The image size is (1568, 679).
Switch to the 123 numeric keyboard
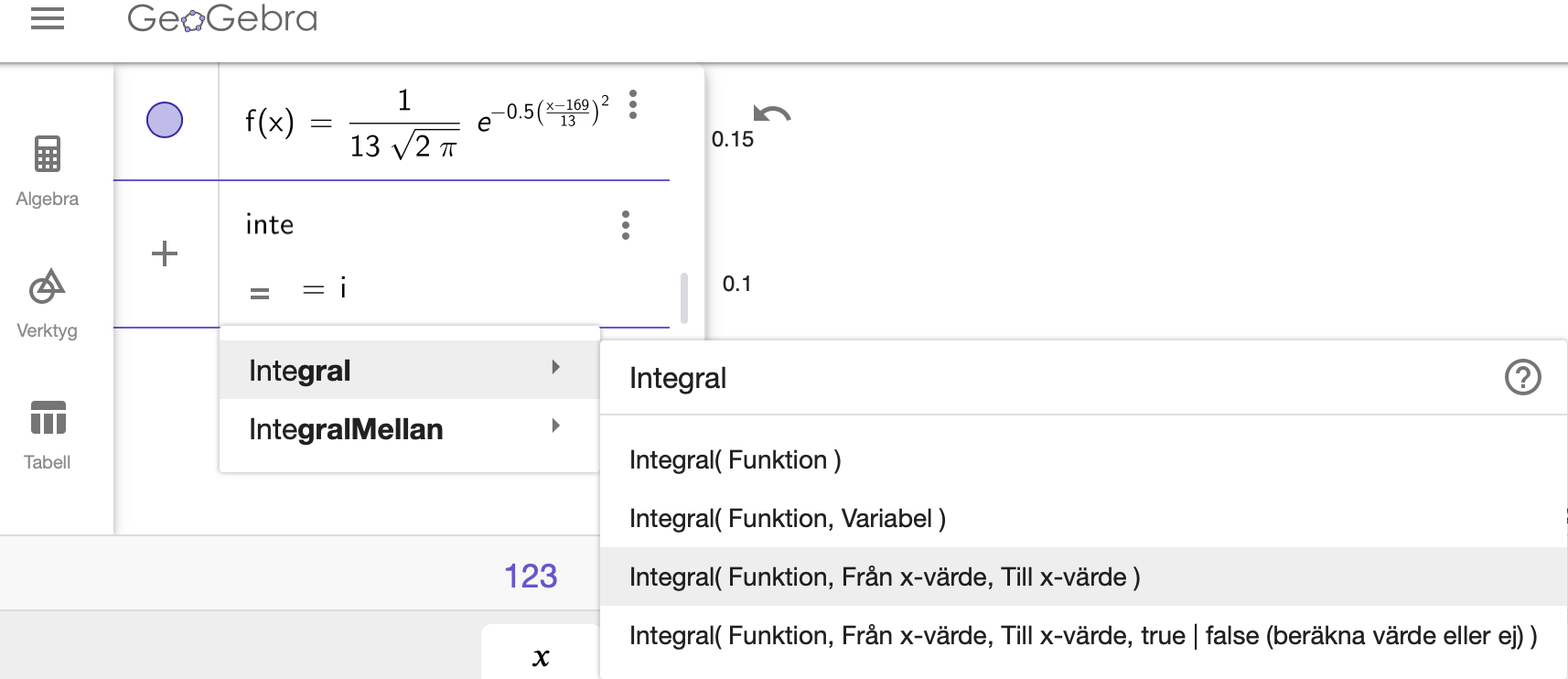coord(531,576)
